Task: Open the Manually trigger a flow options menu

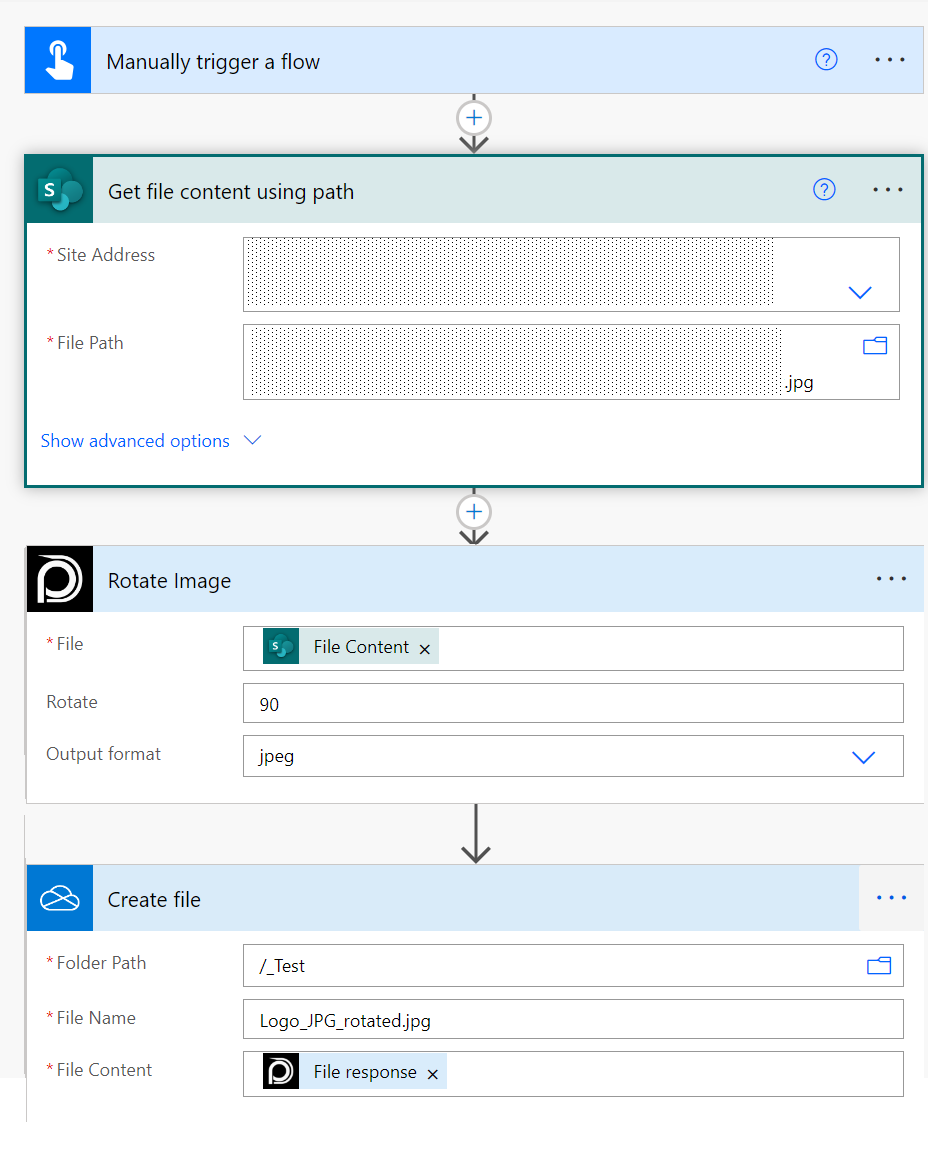Action: [x=889, y=60]
